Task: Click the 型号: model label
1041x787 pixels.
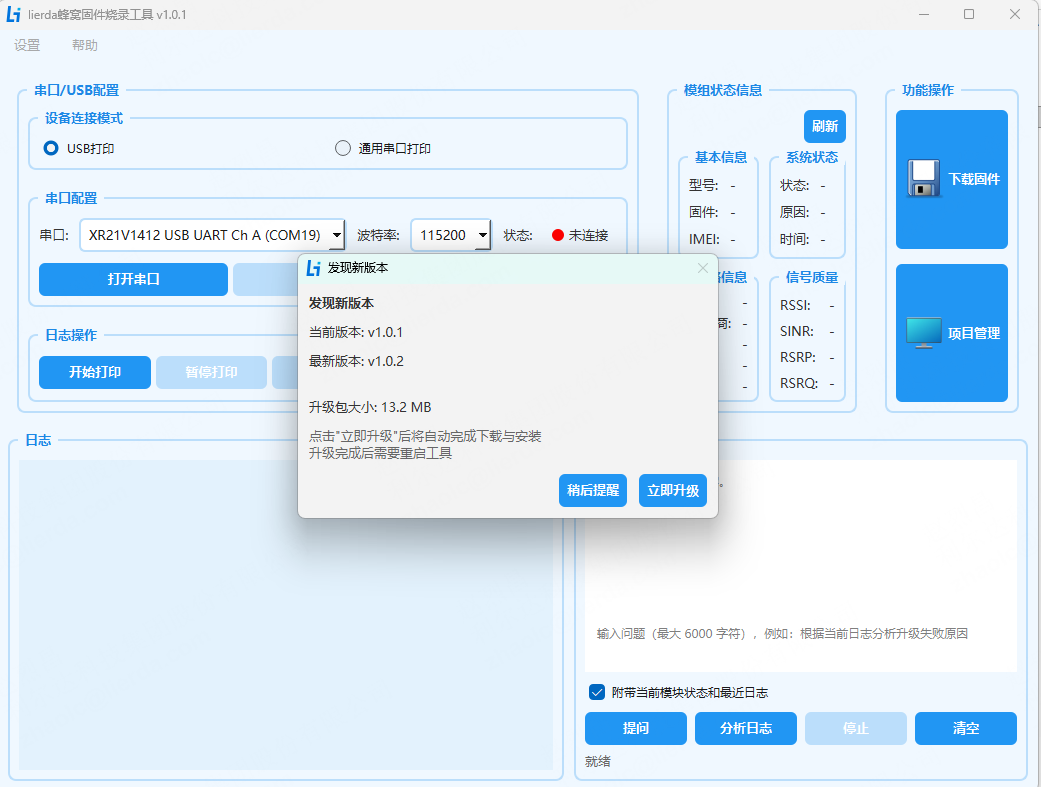Action: (704, 185)
